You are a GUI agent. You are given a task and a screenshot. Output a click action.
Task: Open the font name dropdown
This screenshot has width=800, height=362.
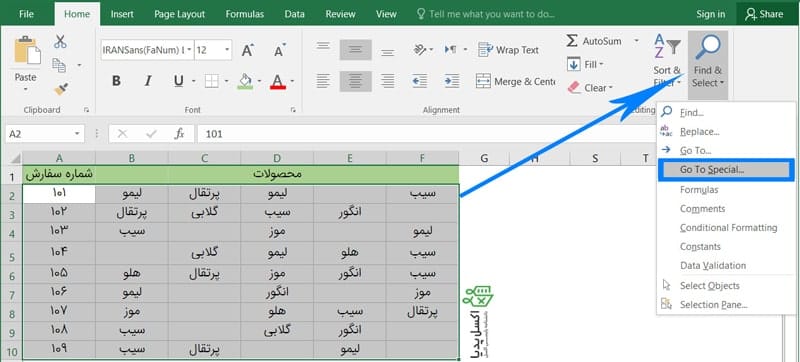click(189, 50)
